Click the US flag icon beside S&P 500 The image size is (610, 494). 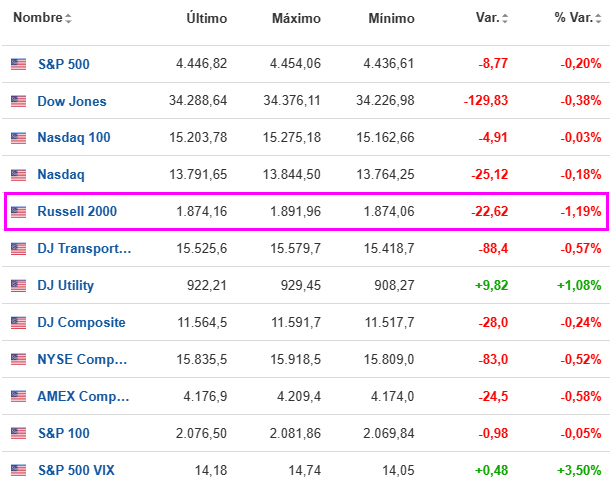coord(18,64)
